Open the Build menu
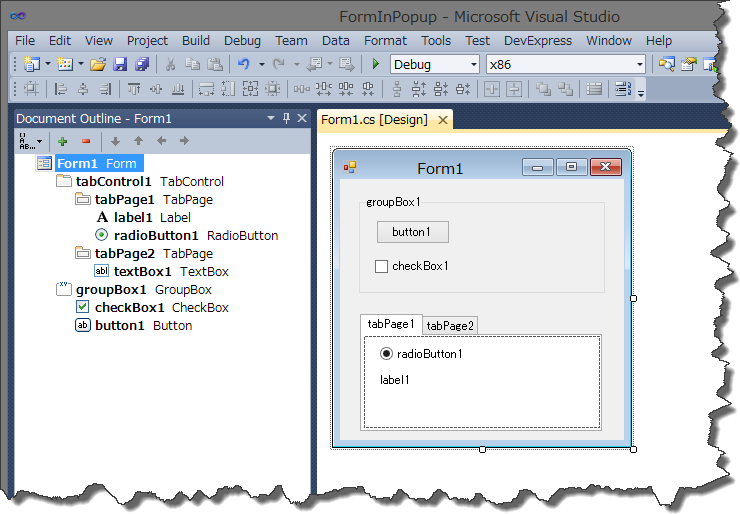The image size is (740, 514). tap(196, 41)
